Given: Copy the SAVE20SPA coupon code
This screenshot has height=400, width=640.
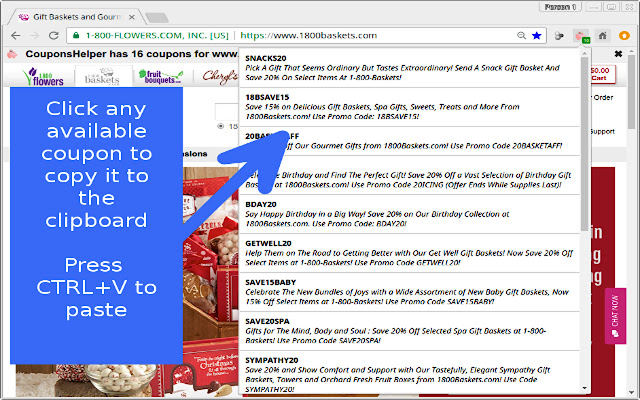Looking at the screenshot, I should 409,331.
